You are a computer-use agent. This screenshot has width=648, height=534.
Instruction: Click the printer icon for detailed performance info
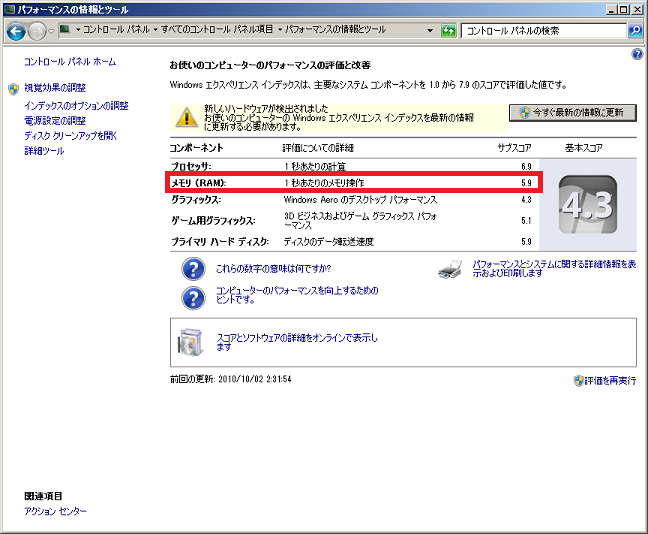coord(451,269)
